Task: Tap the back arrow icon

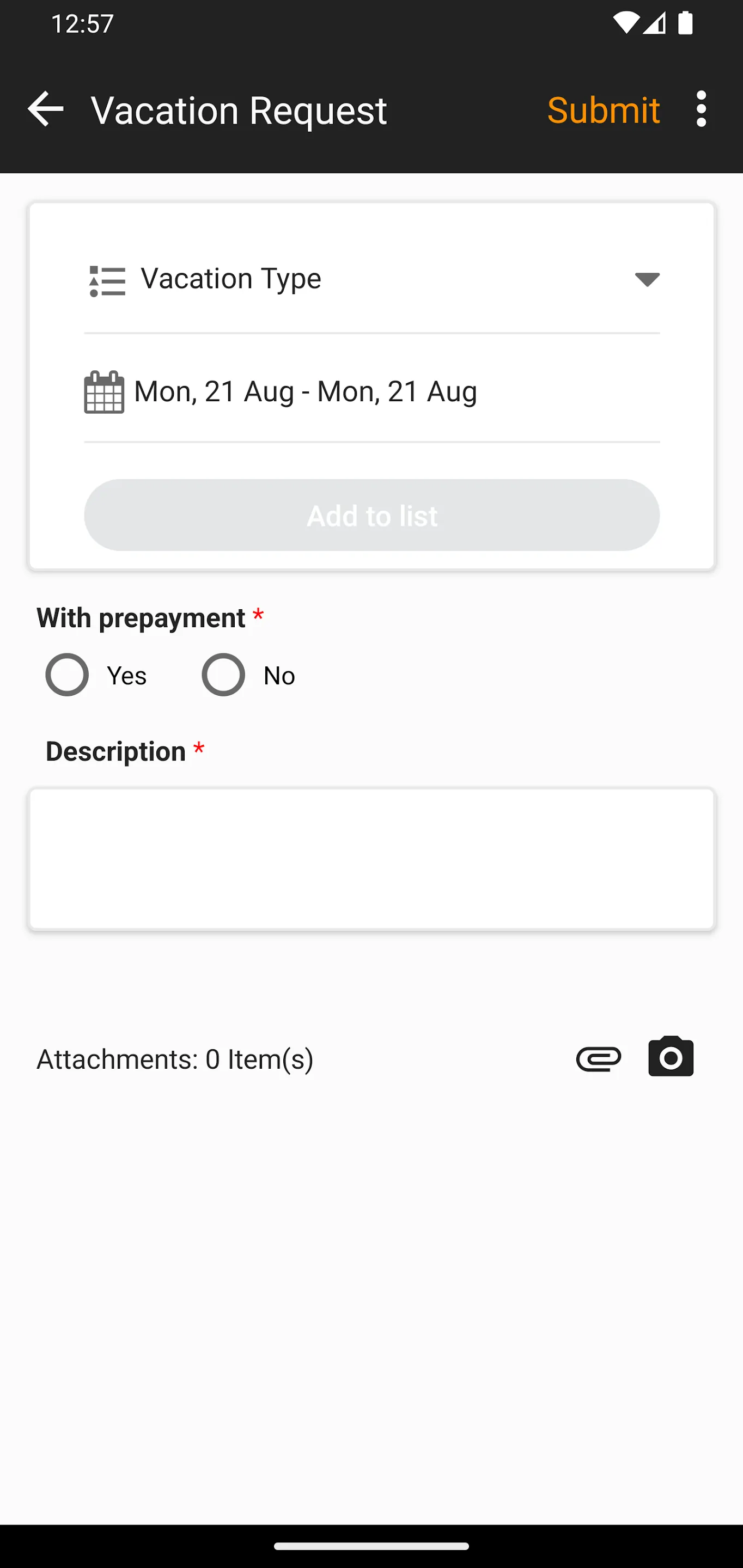Action: pyautogui.click(x=46, y=109)
